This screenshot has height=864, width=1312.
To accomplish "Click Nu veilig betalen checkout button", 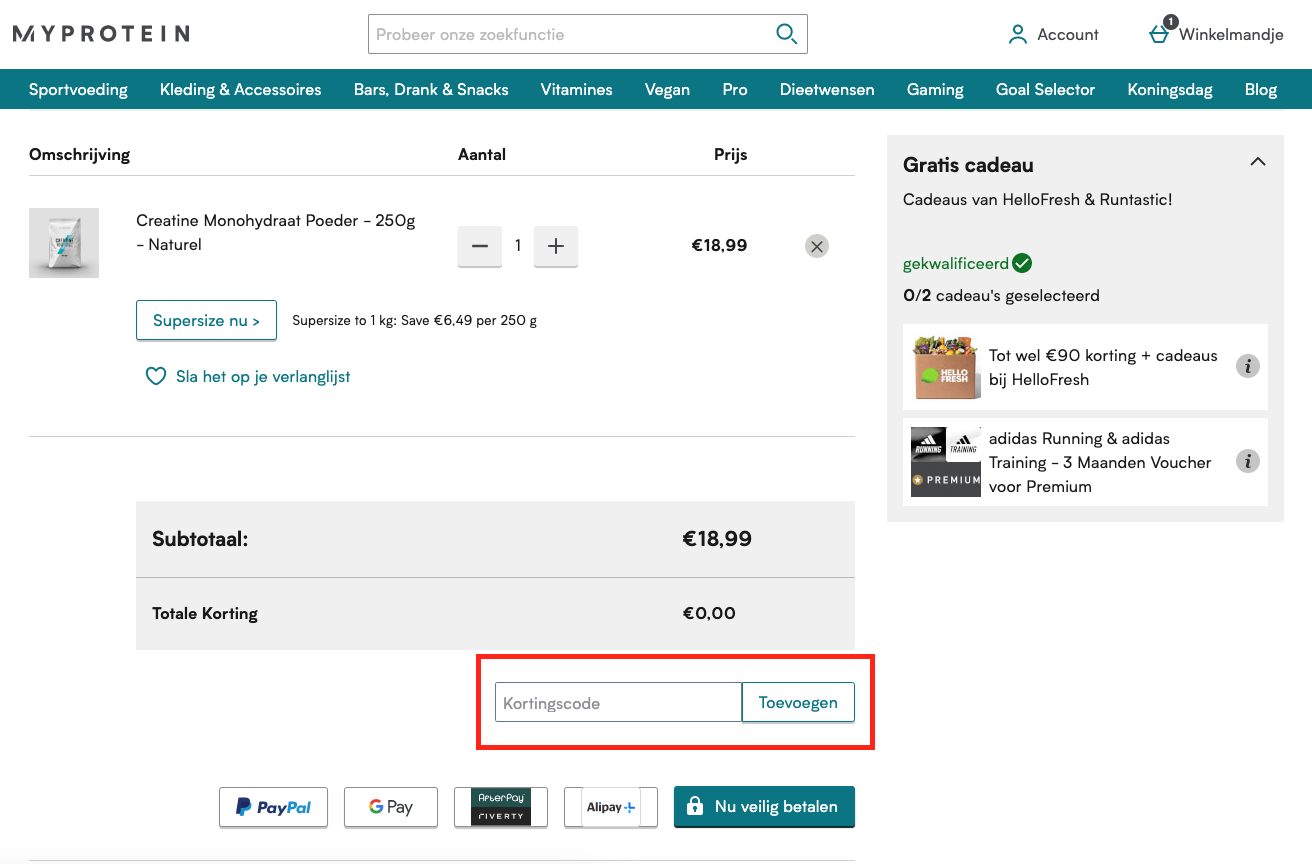I will pyautogui.click(x=764, y=807).
